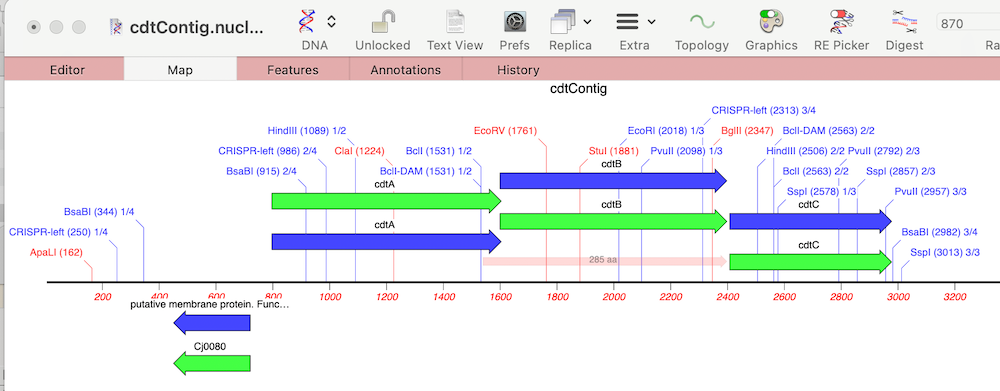1000x391 pixels.
Task: Select the blue putative membrane protein arrow
Action: (x=212, y=323)
